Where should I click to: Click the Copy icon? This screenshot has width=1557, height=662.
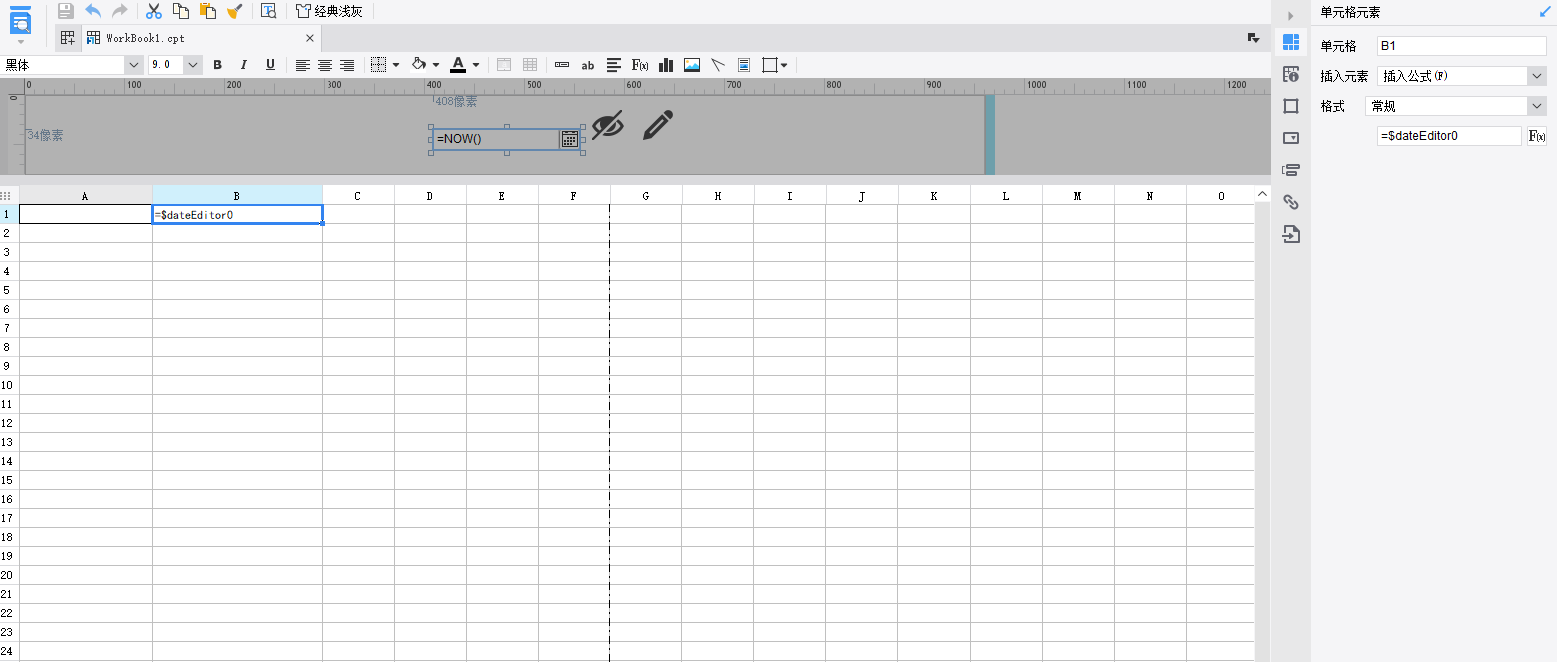[181, 11]
